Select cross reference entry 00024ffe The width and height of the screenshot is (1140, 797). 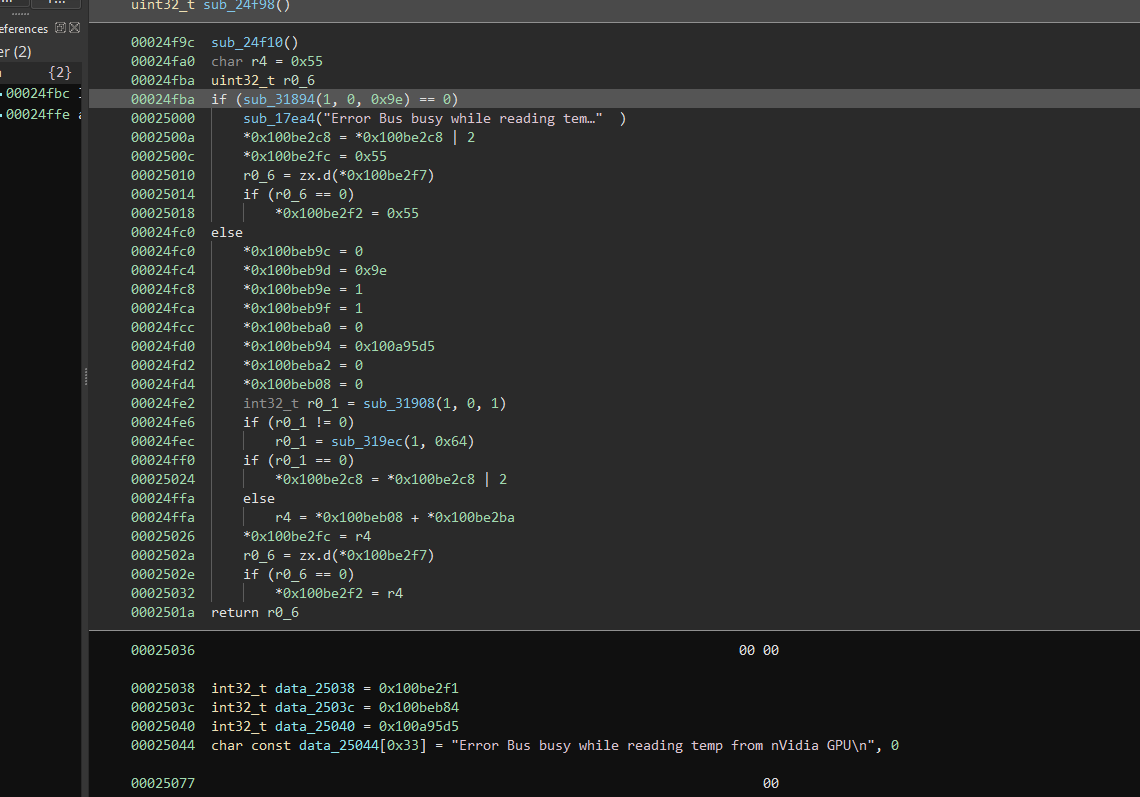click(38, 114)
